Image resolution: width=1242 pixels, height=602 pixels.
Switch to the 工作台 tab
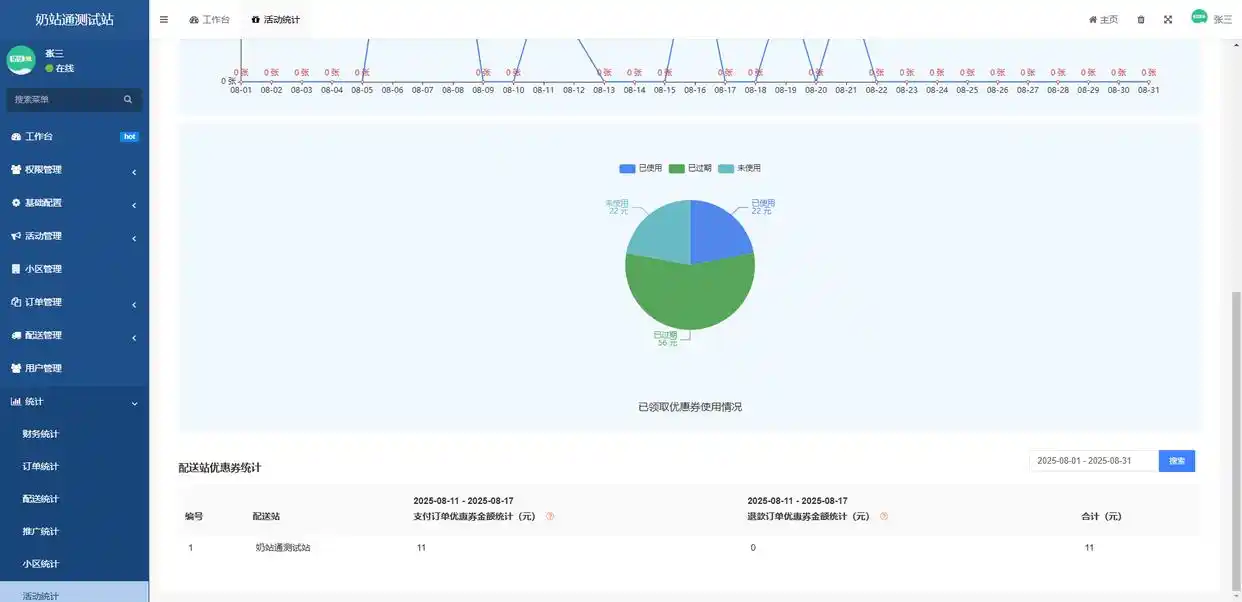coord(209,20)
